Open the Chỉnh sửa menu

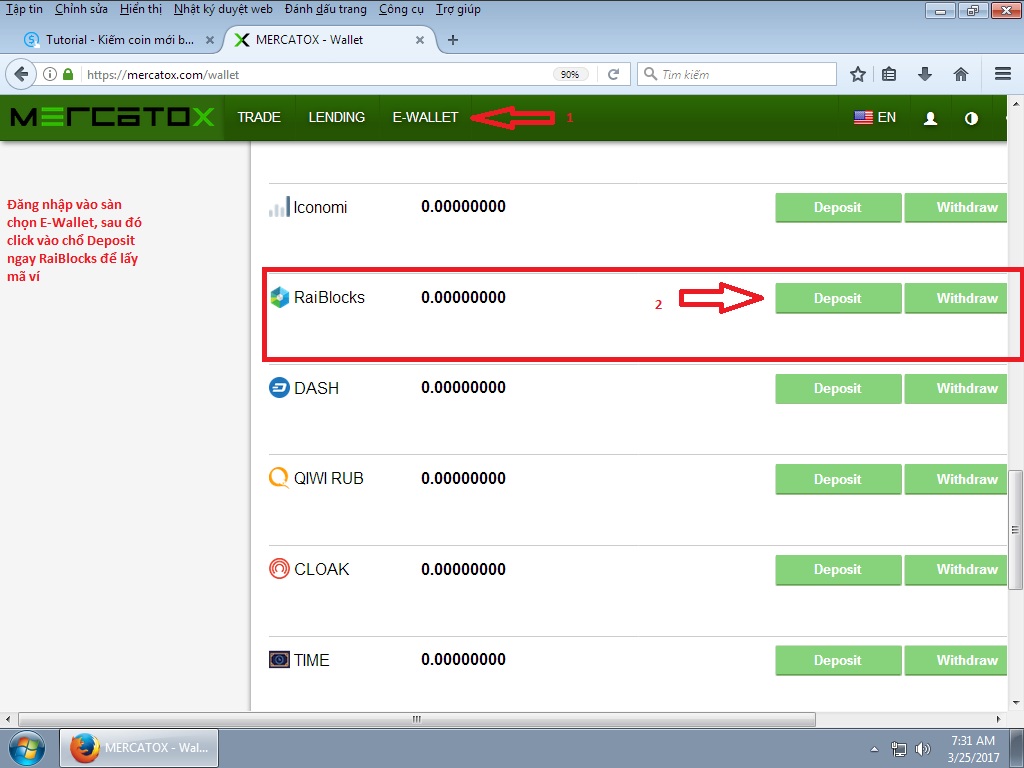click(x=81, y=9)
